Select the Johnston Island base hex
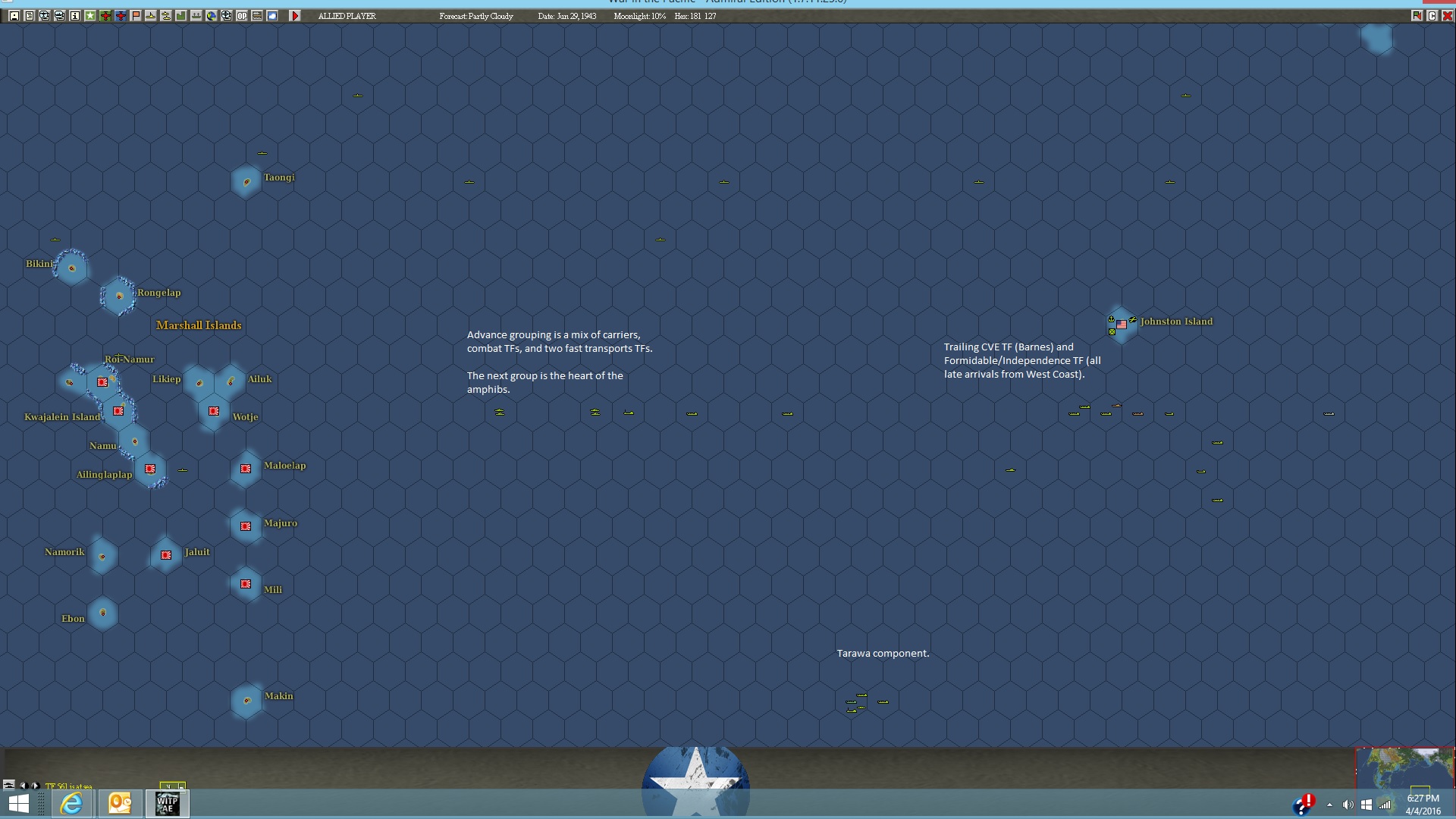1456x819 pixels. click(1122, 325)
